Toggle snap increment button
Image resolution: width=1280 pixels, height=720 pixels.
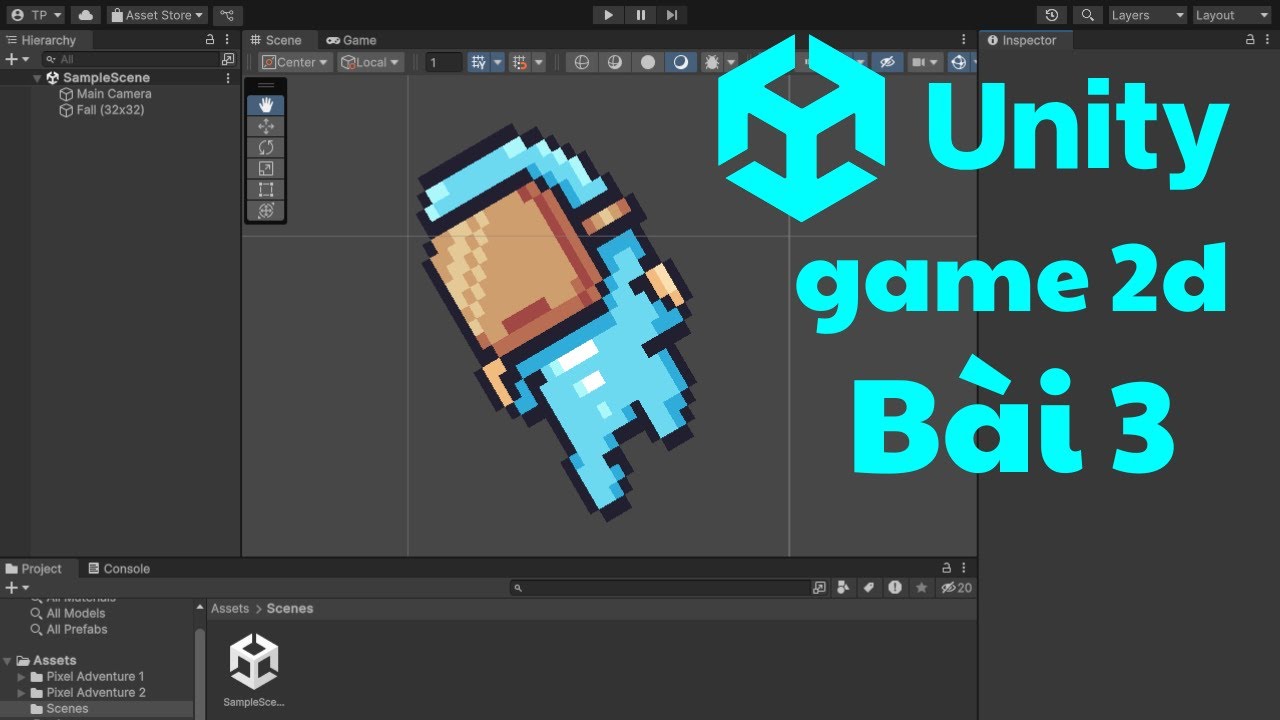pos(520,62)
